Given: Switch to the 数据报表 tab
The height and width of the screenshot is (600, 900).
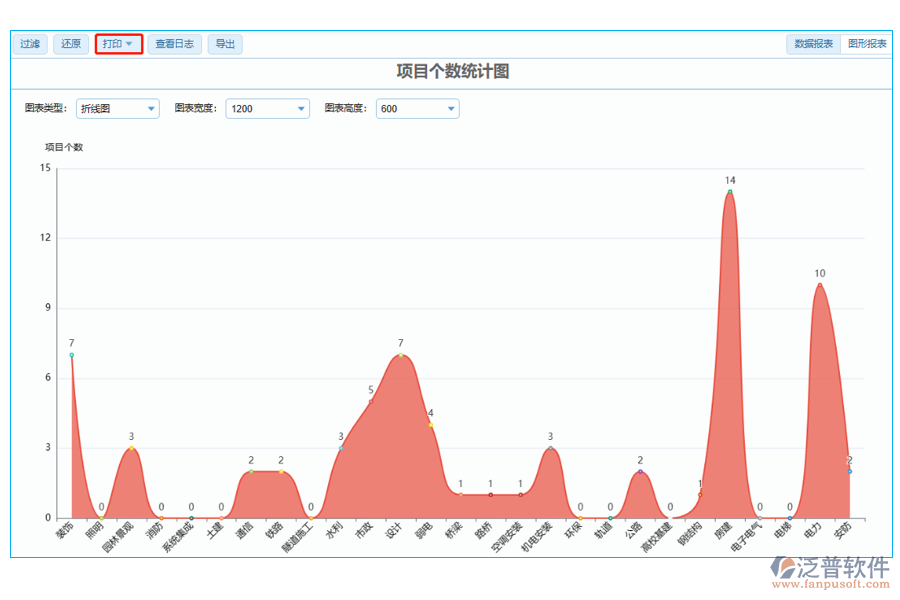Looking at the screenshot, I should (814, 44).
